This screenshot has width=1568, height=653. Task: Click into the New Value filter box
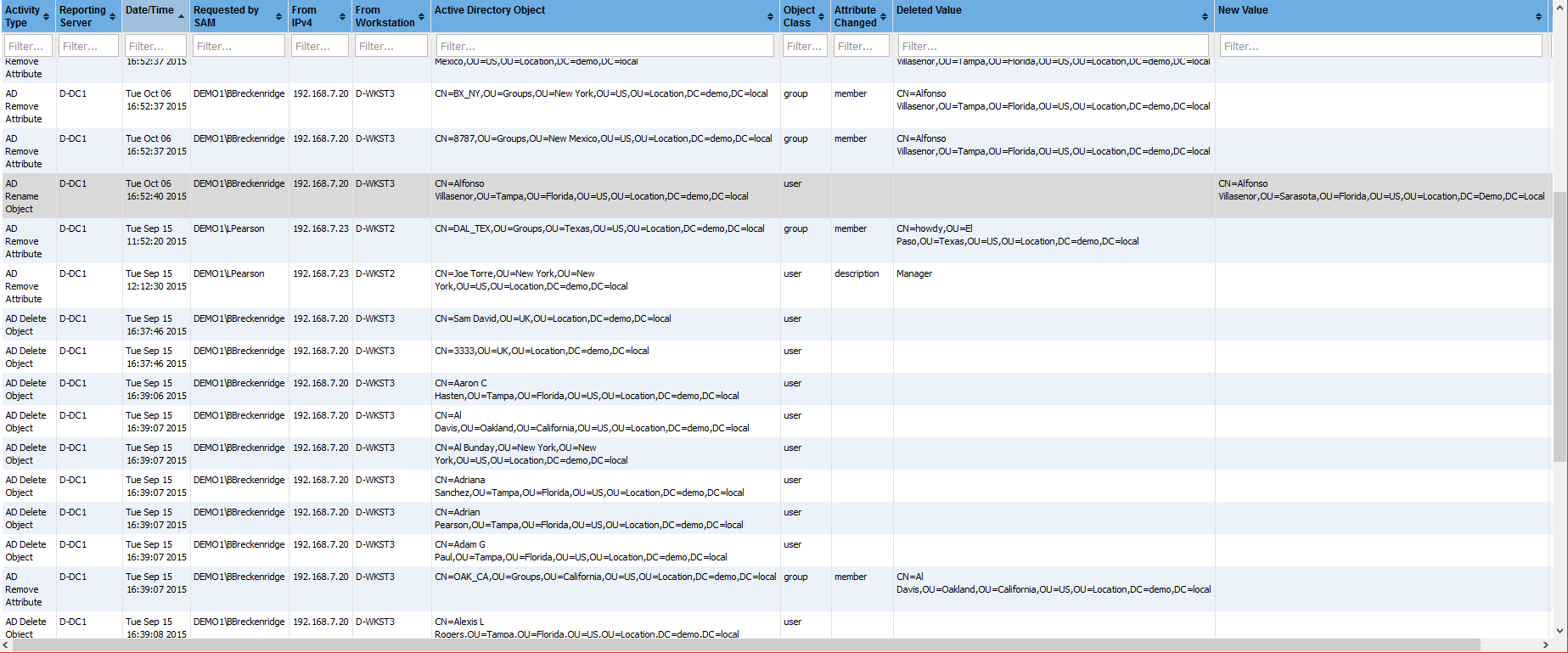[x=1380, y=46]
